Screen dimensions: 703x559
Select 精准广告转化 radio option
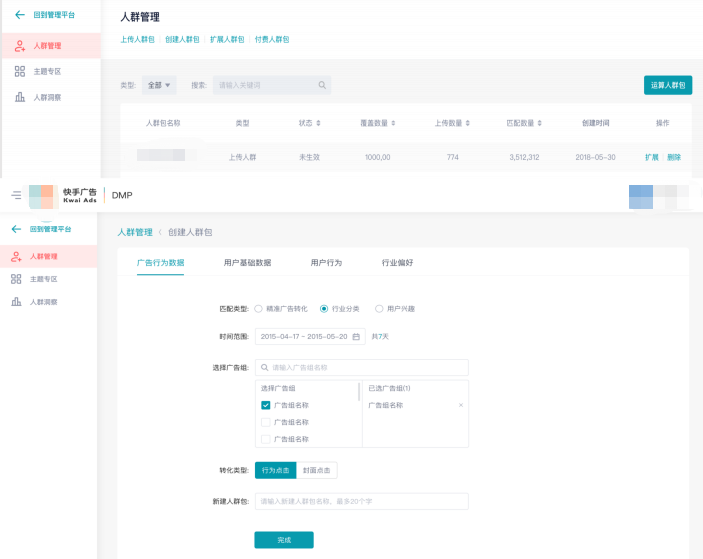(258, 309)
